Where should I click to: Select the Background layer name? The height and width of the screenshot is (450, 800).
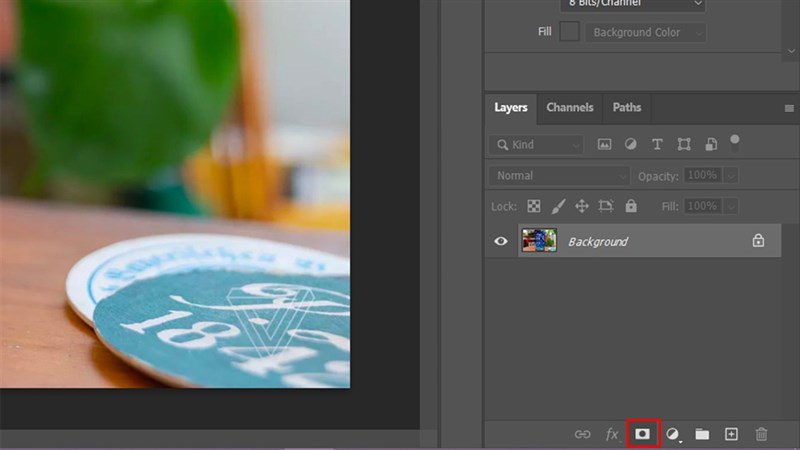click(598, 241)
